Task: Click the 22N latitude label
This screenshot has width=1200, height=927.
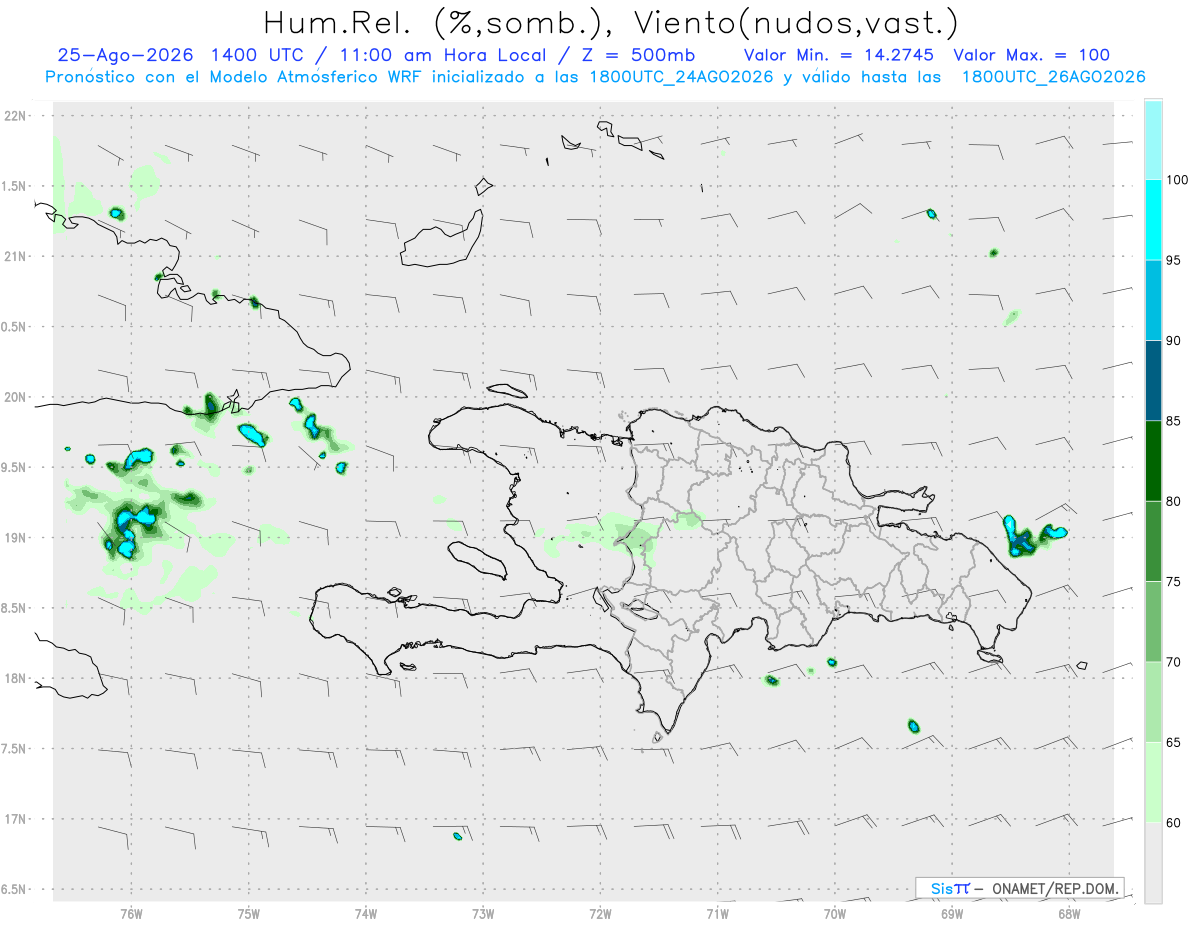Action: point(17,116)
